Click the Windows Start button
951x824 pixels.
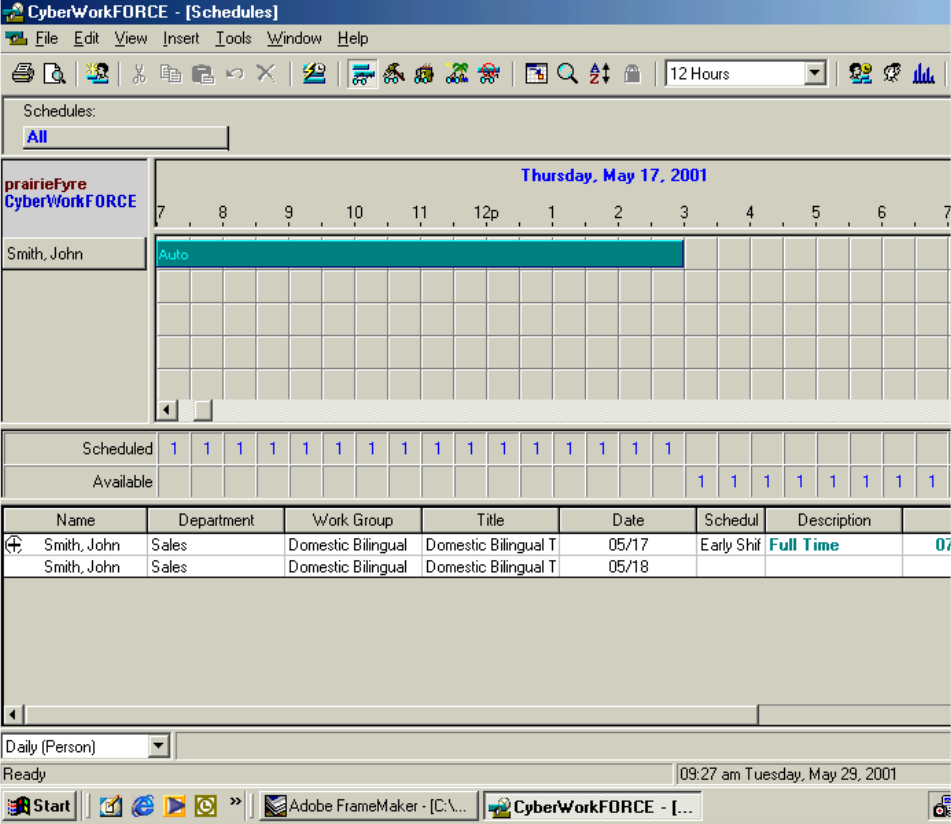pyautogui.click(x=40, y=806)
